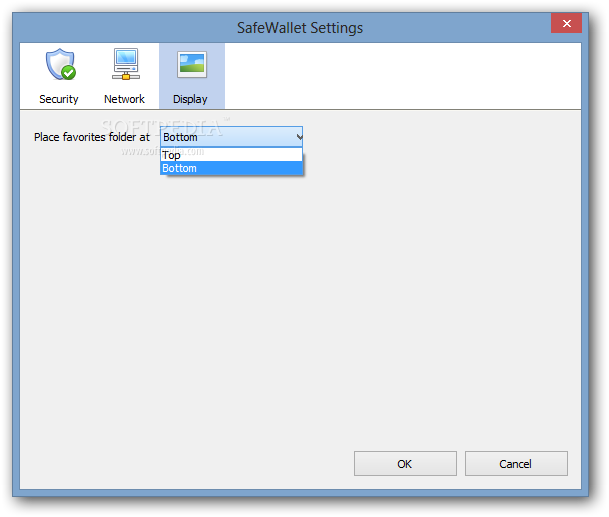609x517 pixels.
Task: Switch to the Security tab label
Action: click(x=59, y=99)
